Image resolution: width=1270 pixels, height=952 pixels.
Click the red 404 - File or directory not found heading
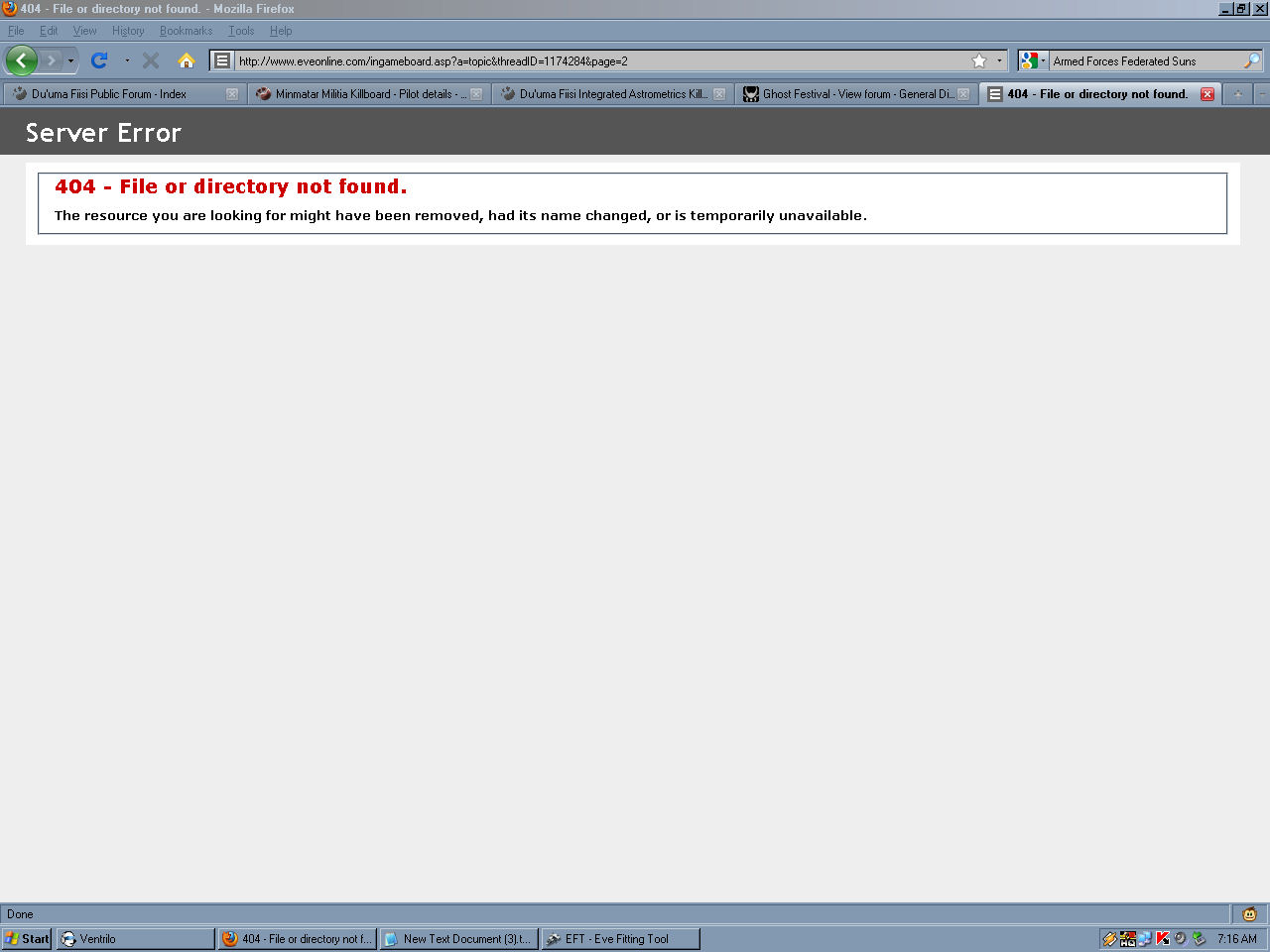click(x=230, y=186)
